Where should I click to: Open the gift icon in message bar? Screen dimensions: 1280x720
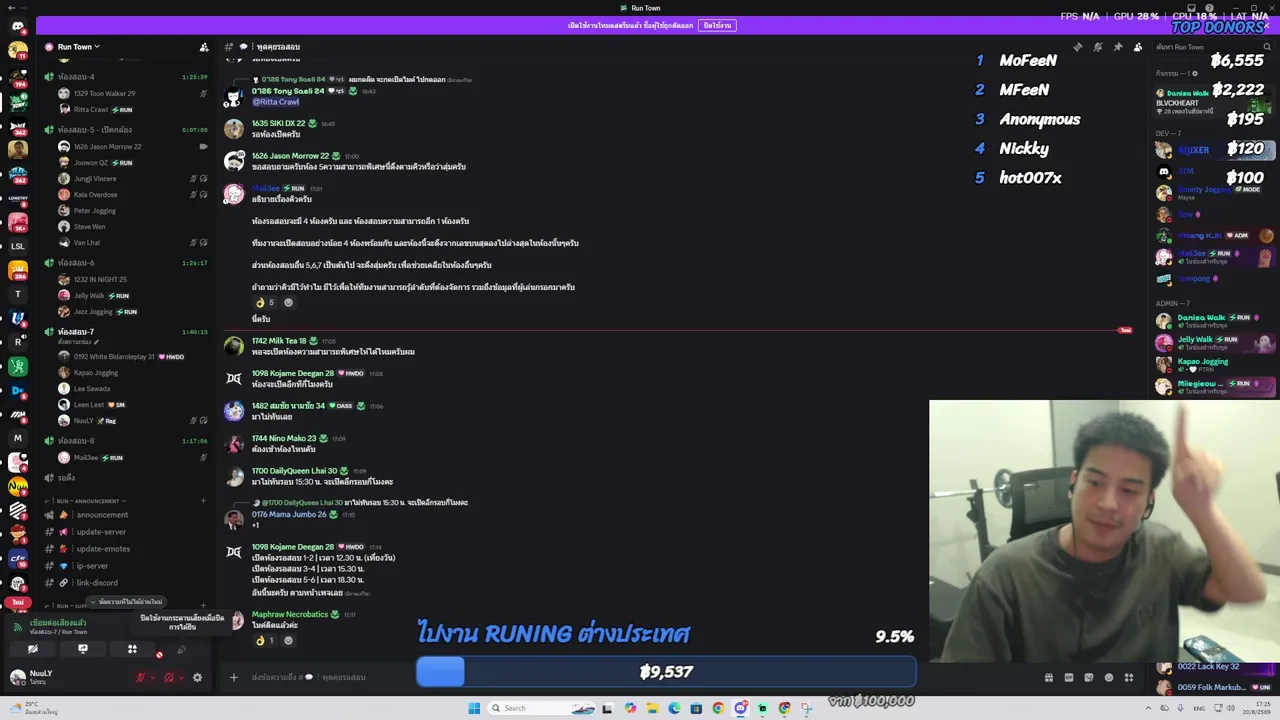click(1048, 677)
